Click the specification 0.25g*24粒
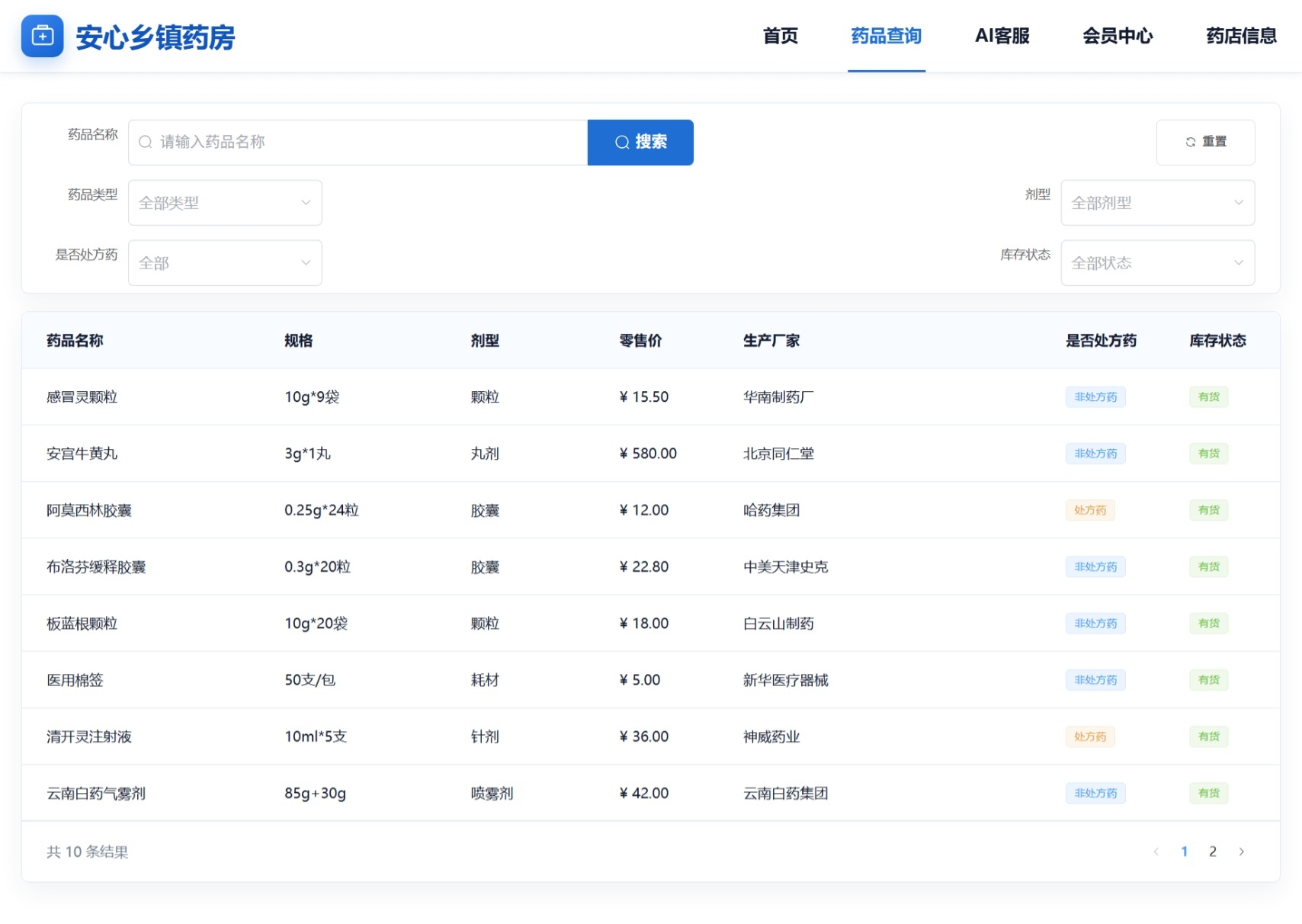Screen dimensions: 1302x924 [x=322, y=510]
